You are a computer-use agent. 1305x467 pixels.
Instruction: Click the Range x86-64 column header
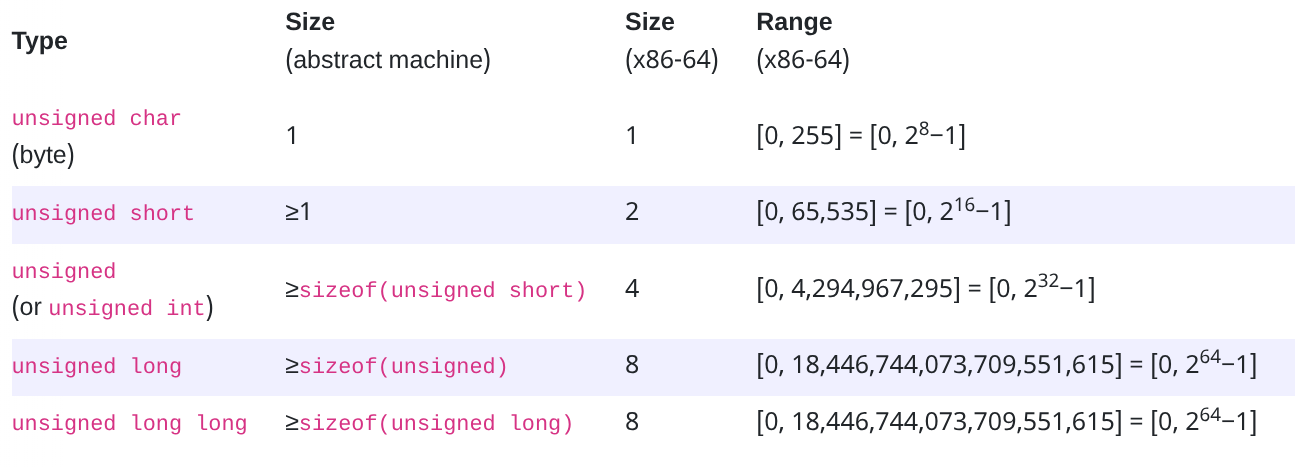803,41
